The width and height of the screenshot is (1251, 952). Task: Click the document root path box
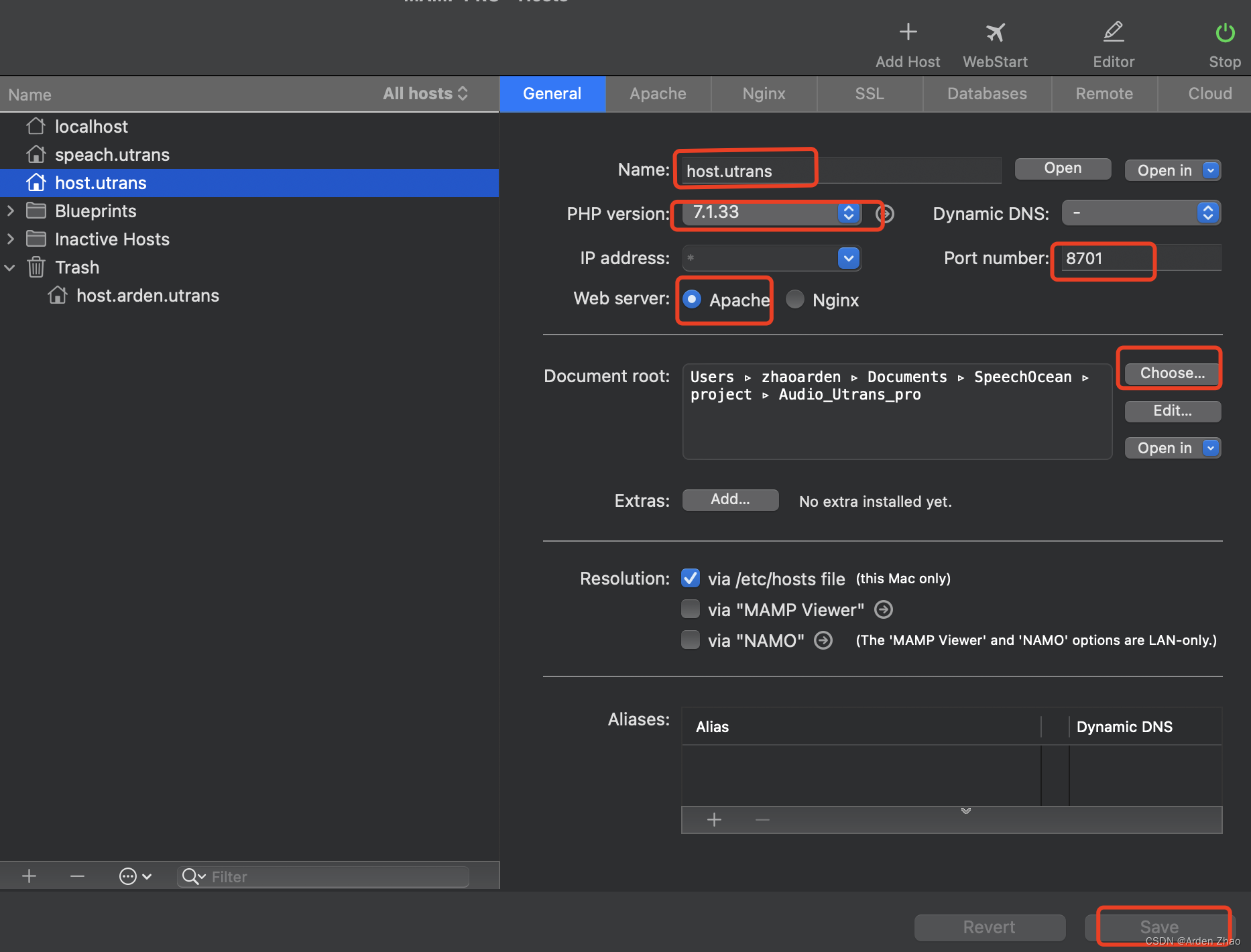(897, 411)
